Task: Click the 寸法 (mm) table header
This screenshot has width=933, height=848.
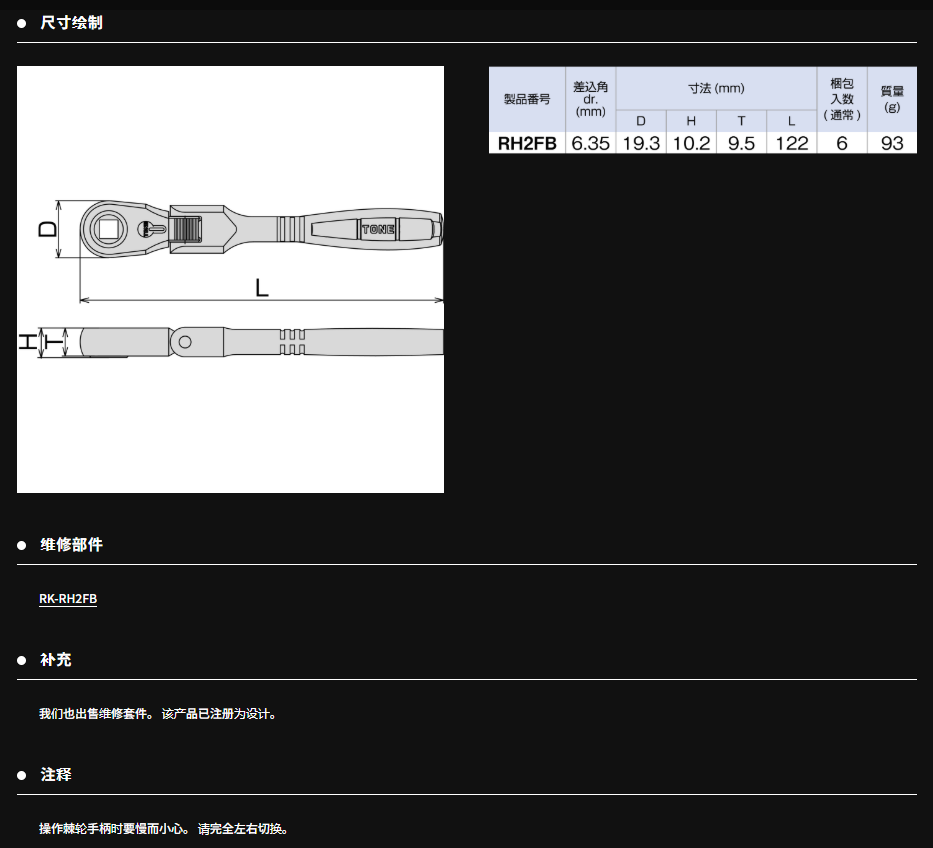Action: coord(716,88)
